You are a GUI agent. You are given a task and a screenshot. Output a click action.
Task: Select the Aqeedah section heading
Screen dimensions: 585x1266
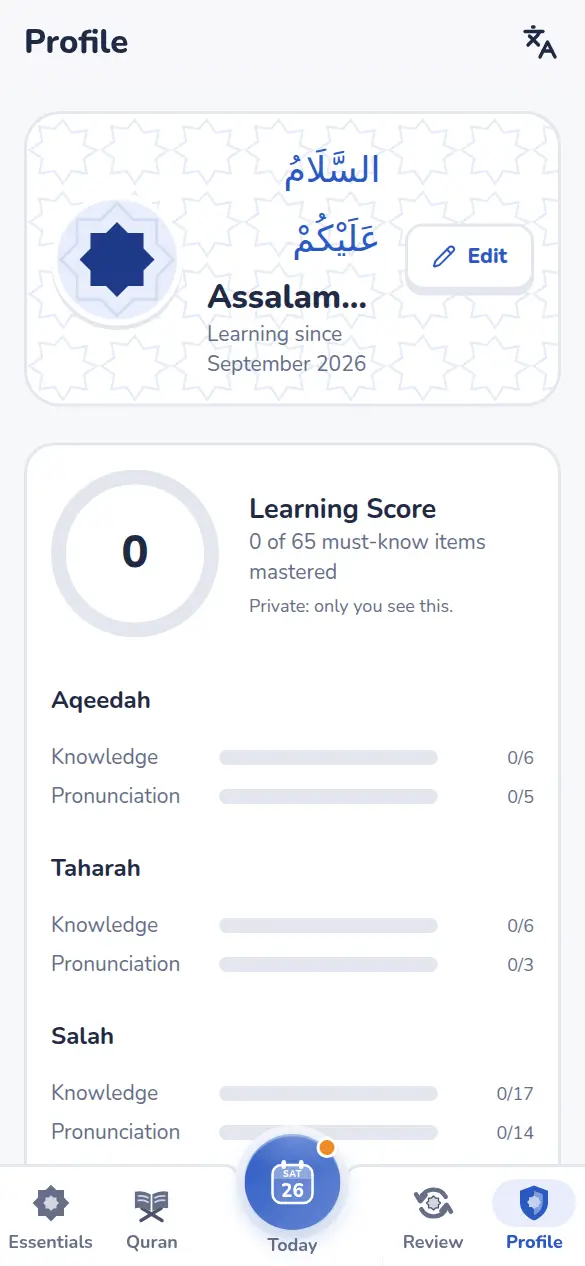(101, 700)
